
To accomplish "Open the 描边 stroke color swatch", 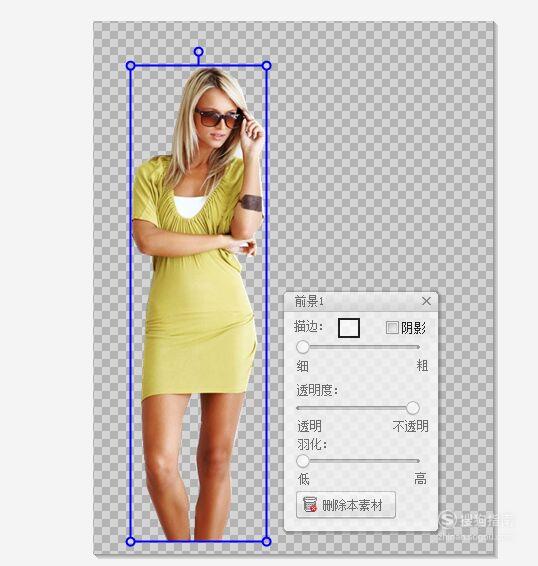I will [x=349, y=328].
